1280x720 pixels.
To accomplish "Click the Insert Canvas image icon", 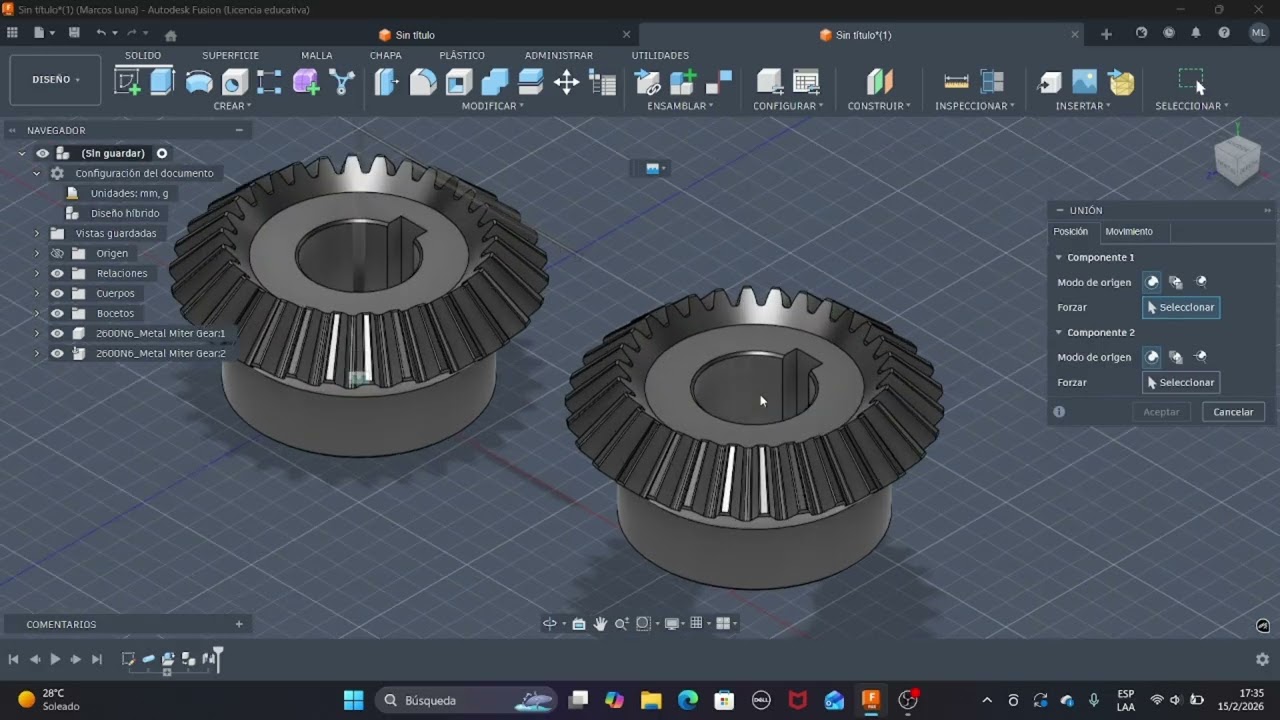I will coord(1085,82).
